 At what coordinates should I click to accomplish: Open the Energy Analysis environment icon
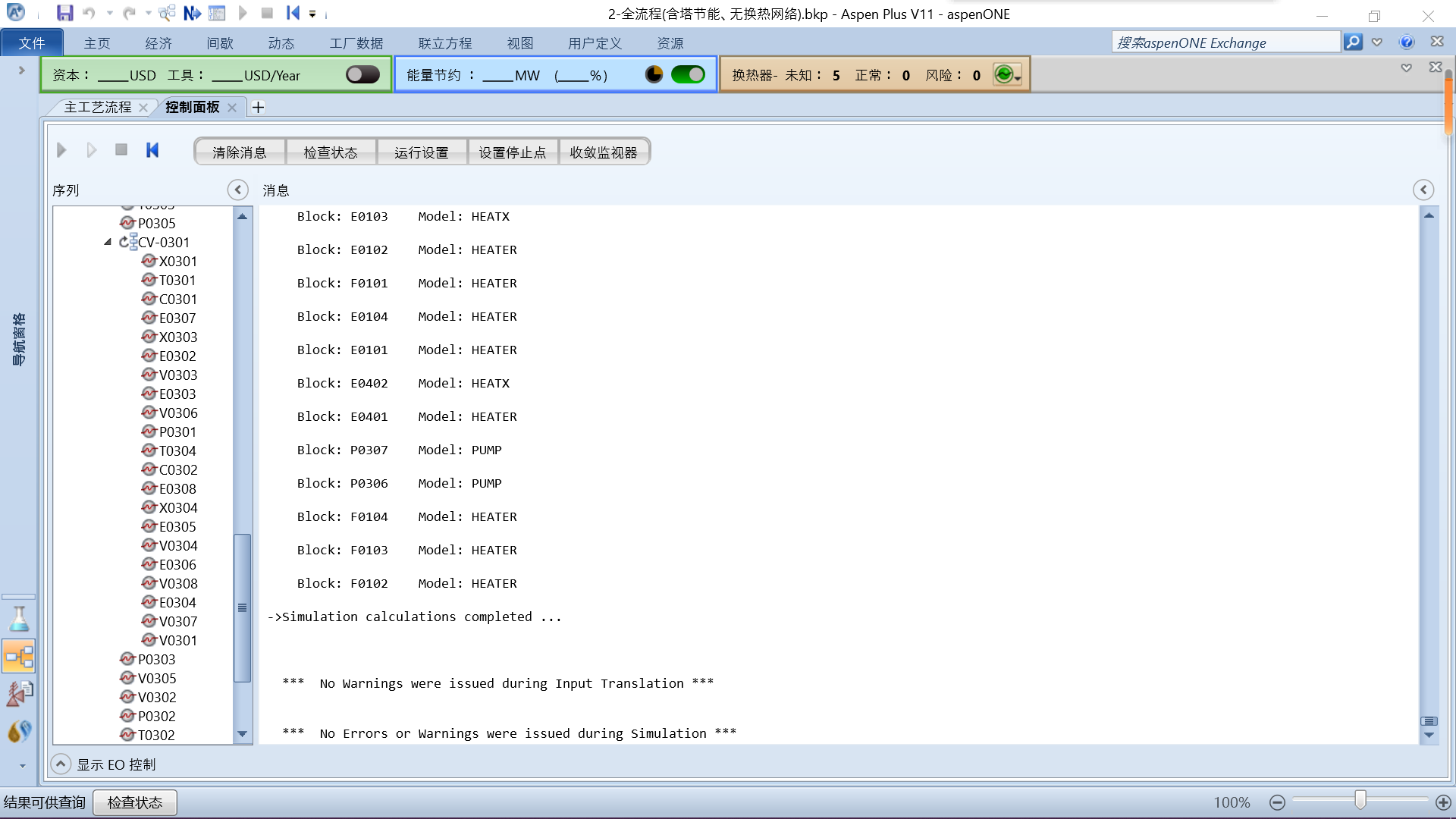(x=19, y=731)
